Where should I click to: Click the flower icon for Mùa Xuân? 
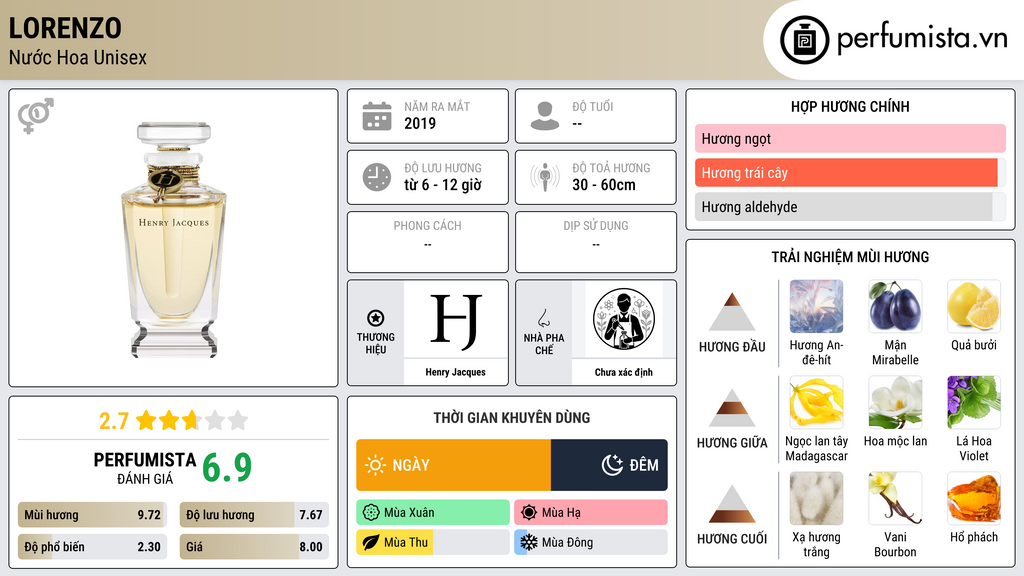[371, 513]
